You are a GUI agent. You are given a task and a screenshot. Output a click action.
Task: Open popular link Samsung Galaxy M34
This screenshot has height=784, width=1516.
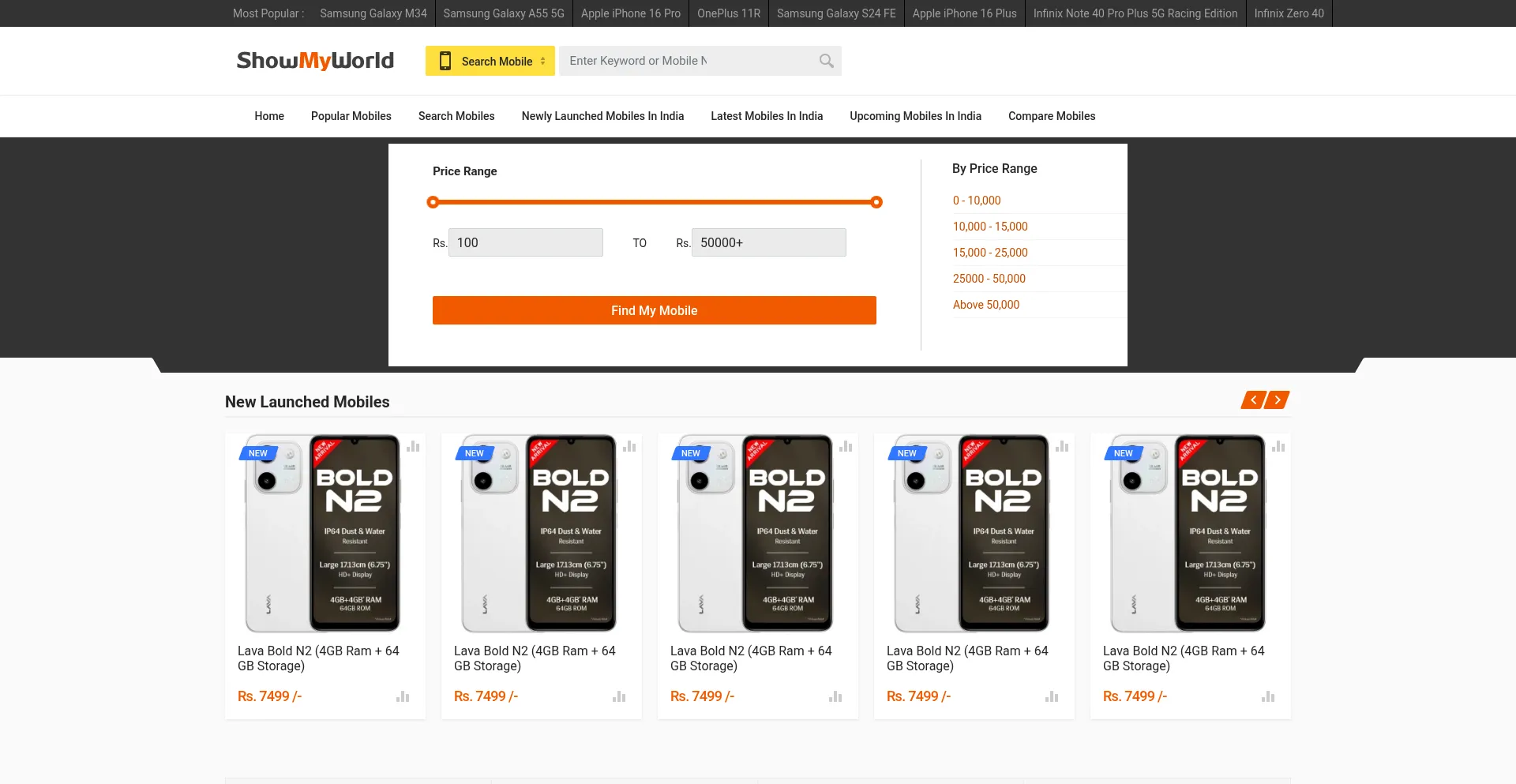[x=373, y=13]
